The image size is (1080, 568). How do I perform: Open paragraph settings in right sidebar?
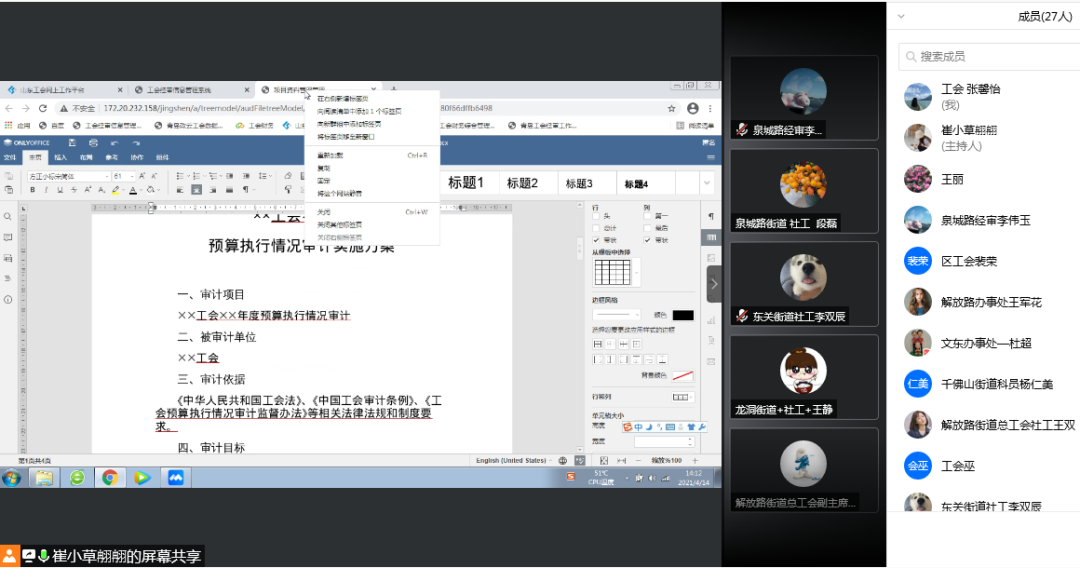[711, 216]
